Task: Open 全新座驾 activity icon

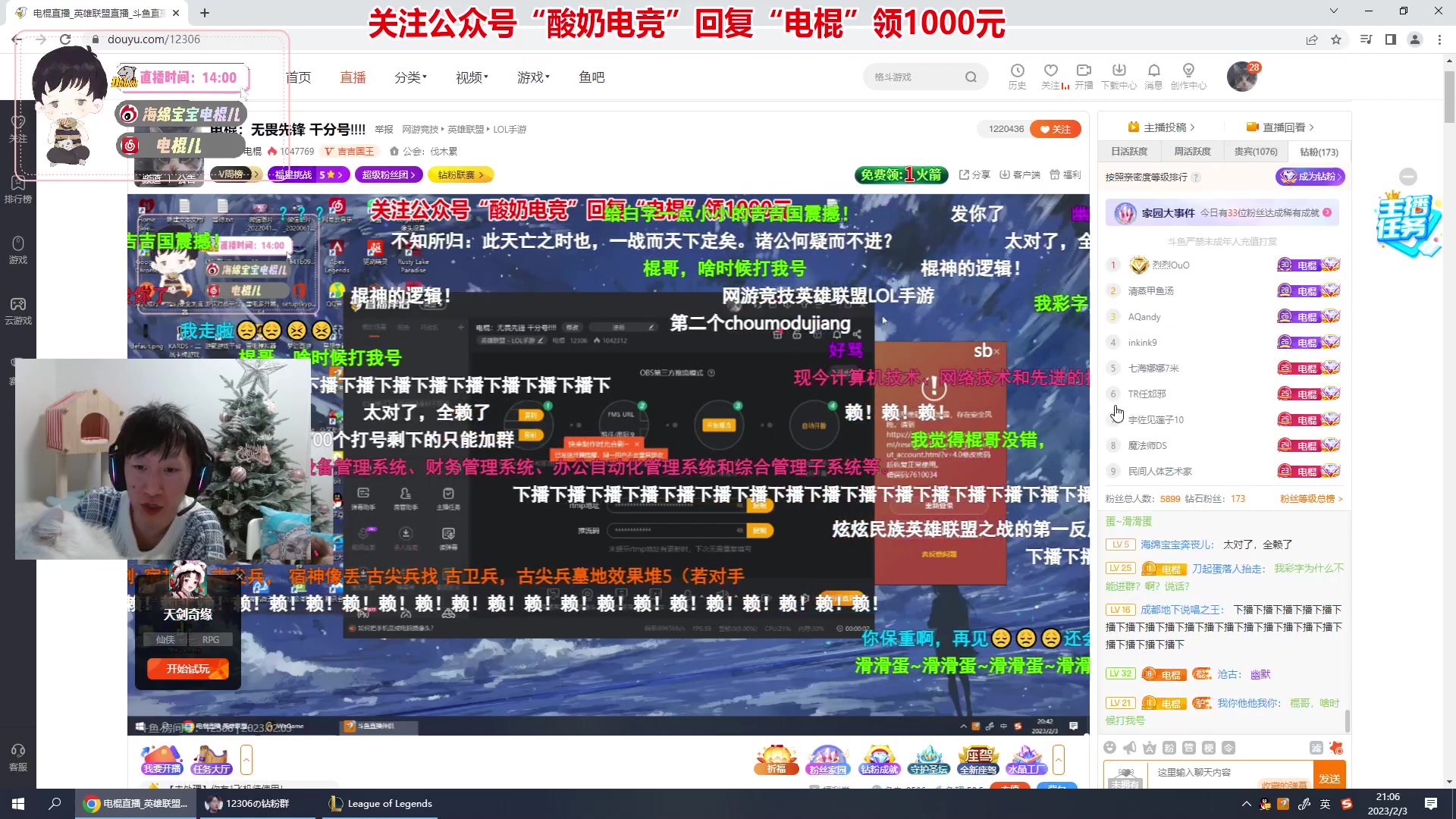Action: 978,759
